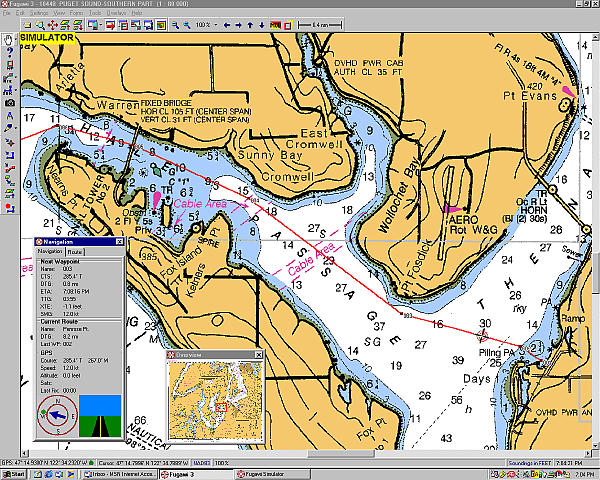Open the hand tool dropdown arrow
600x480 pixels.
[x=16, y=39]
